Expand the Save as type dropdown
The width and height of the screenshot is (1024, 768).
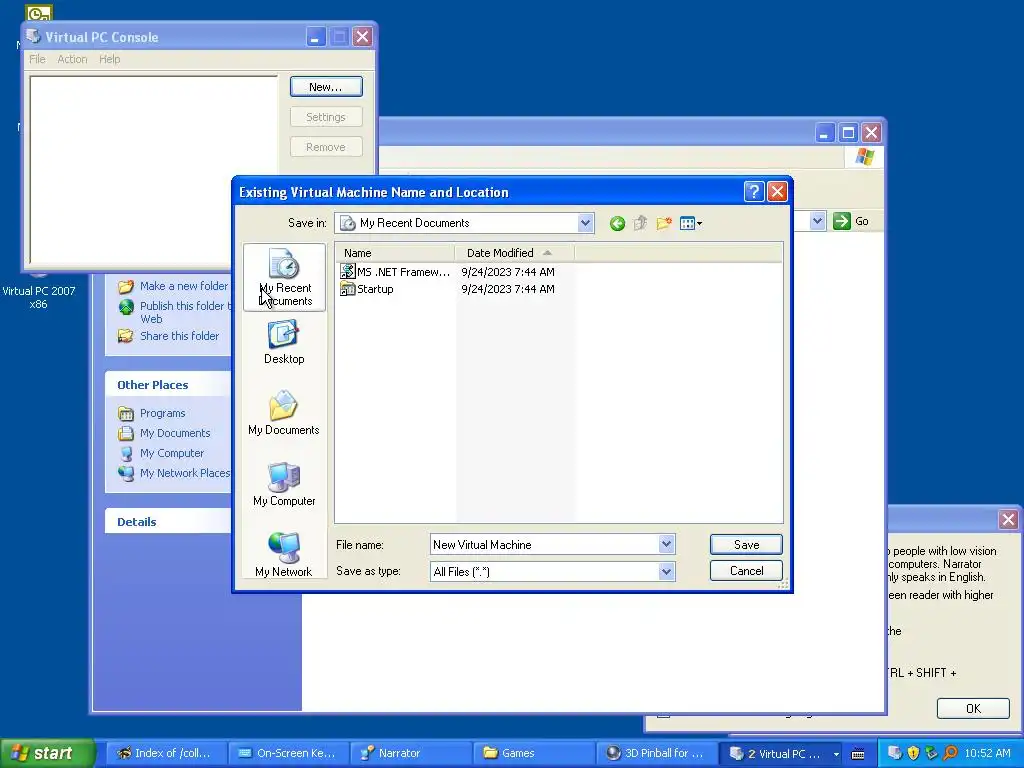coord(666,571)
